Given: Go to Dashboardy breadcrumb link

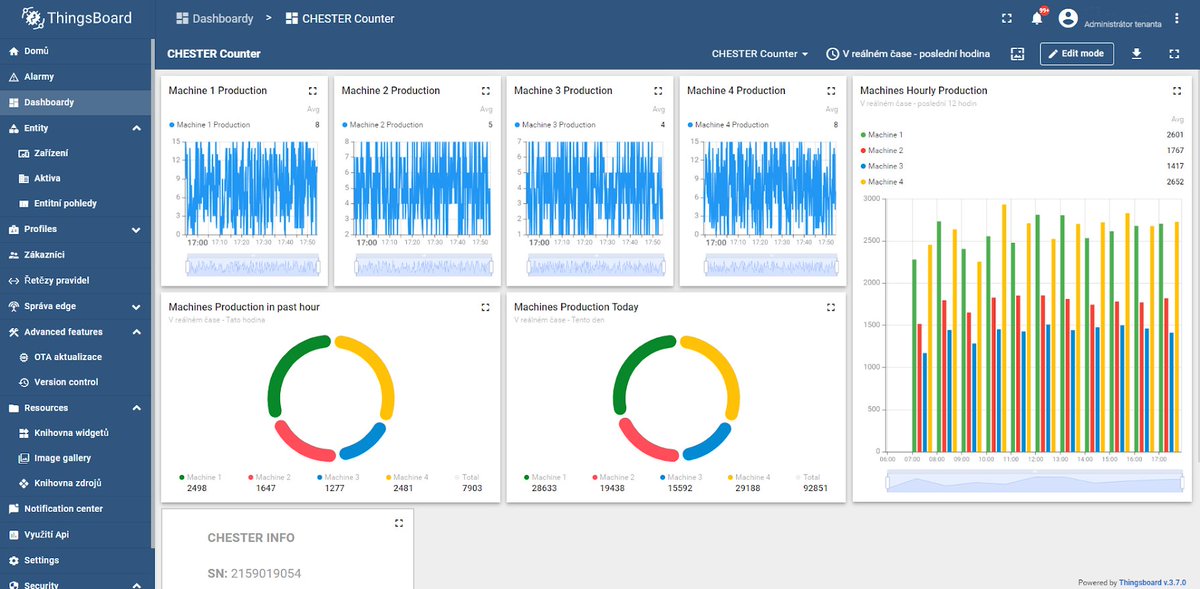Looking at the screenshot, I should pyautogui.click(x=215, y=18).
